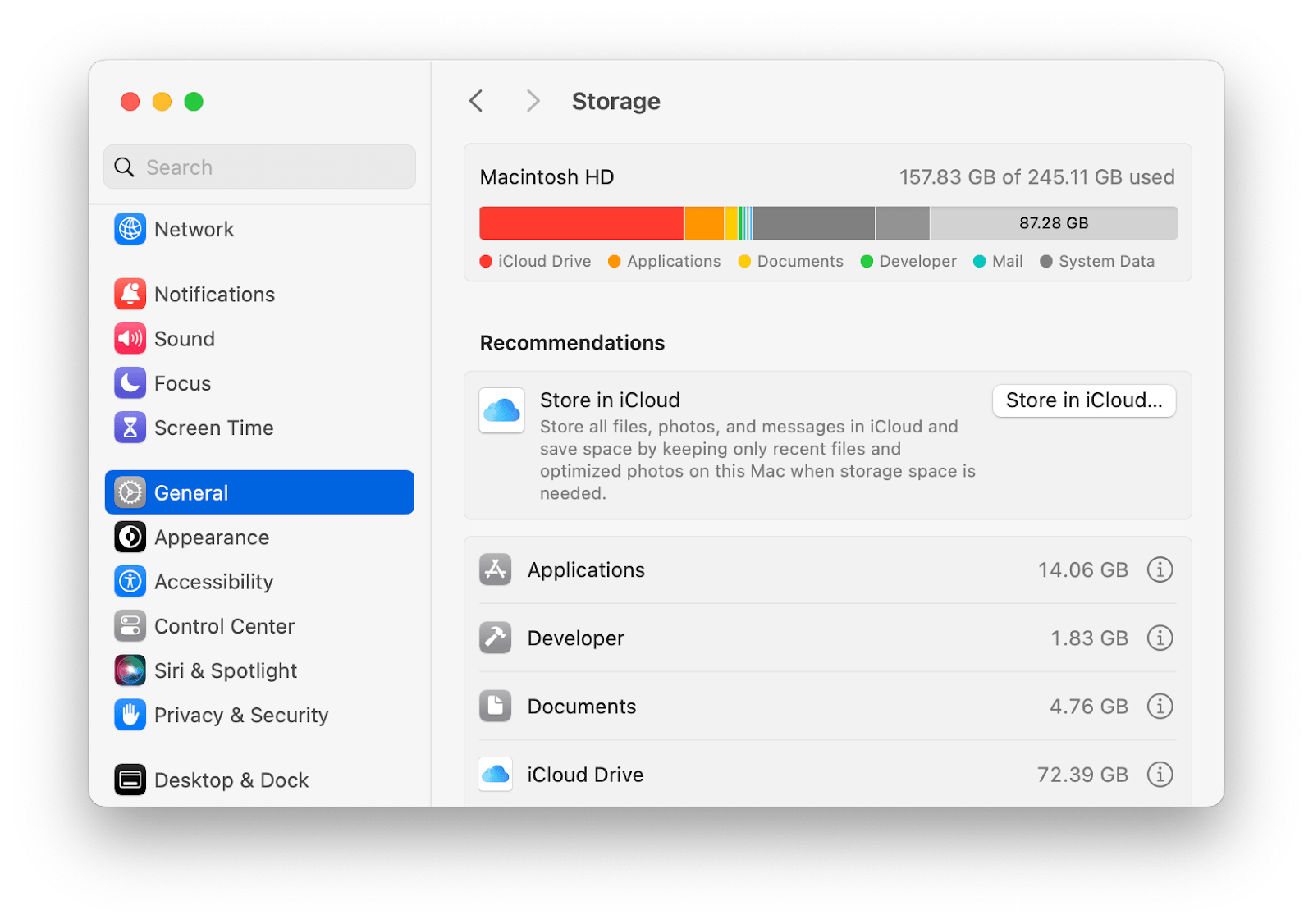This screenshot has height=924, width=1313.
Task: Click the Applications icon in the storage list
Action: click(495, 569)
